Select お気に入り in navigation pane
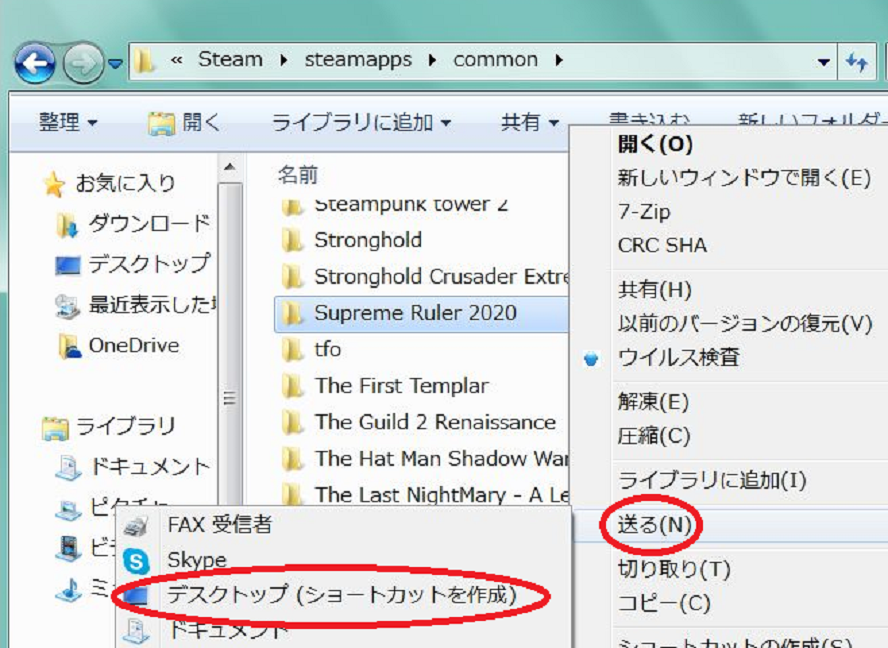The width and height of the screenshot is (888, 648). [125, 183]
